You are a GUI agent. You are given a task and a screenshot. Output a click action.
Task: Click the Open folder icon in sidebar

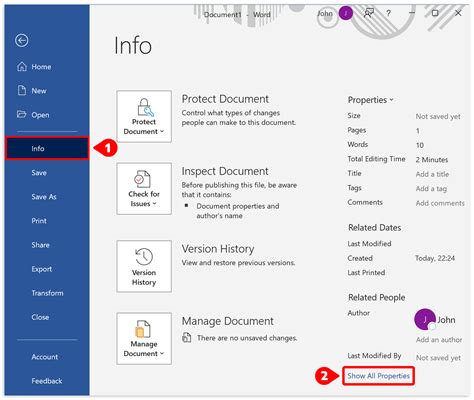(x=21, y=114)
